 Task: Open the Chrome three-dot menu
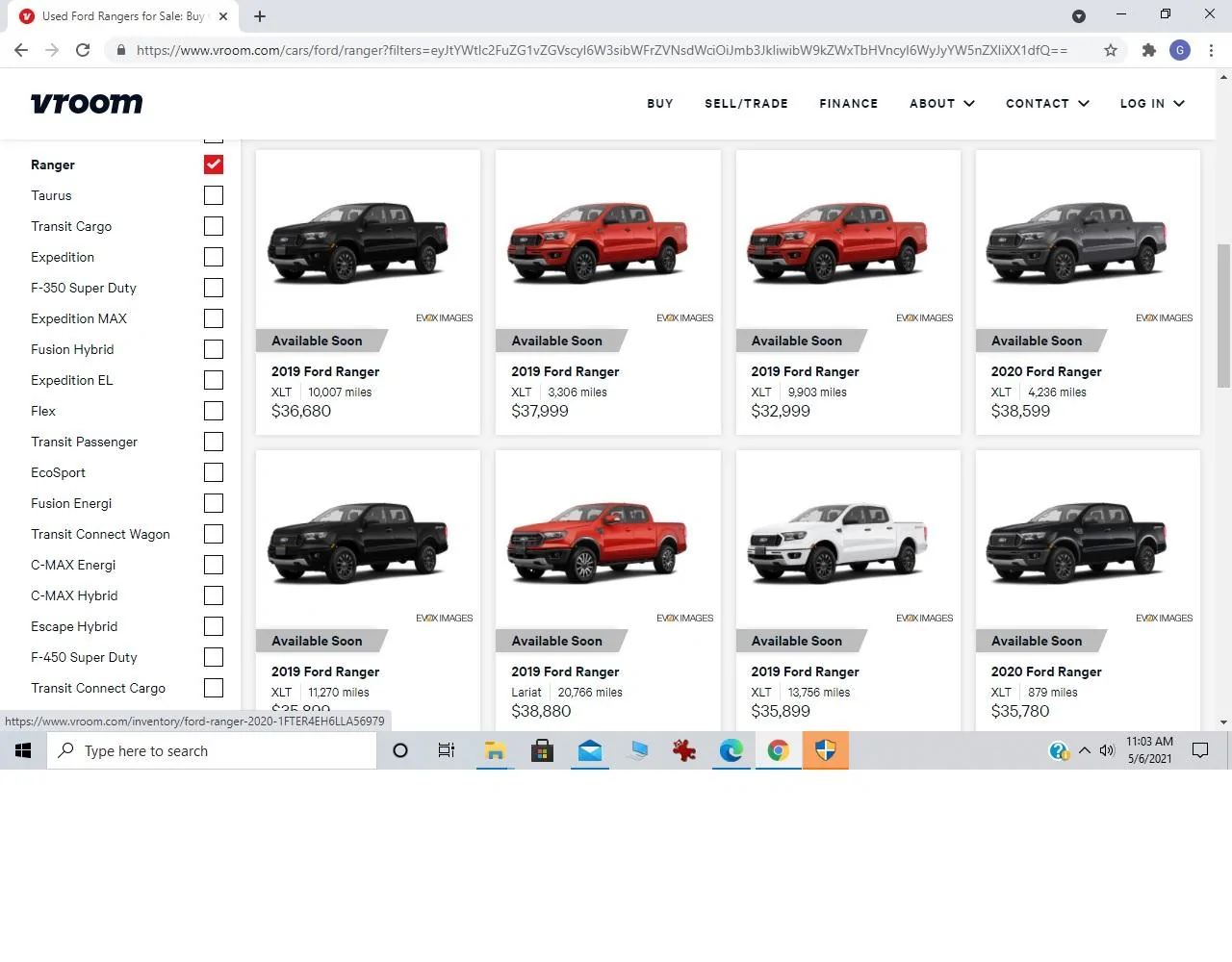[1211, 50]
